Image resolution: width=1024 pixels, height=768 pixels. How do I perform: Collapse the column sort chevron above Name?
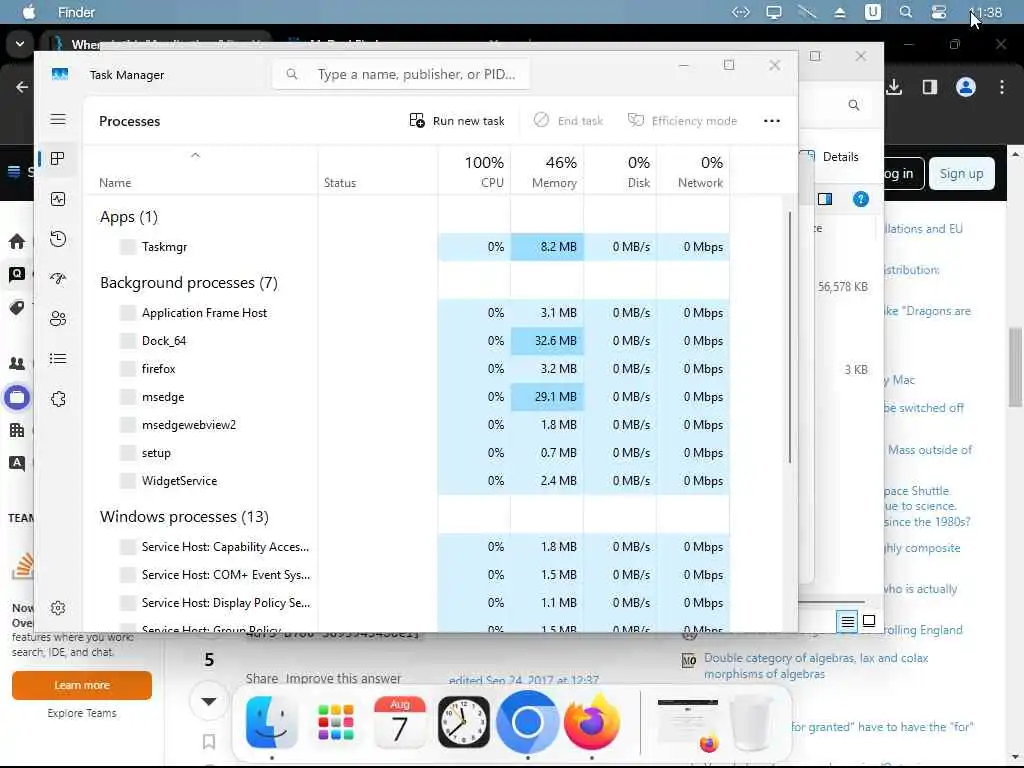click(x=195, y=155)
